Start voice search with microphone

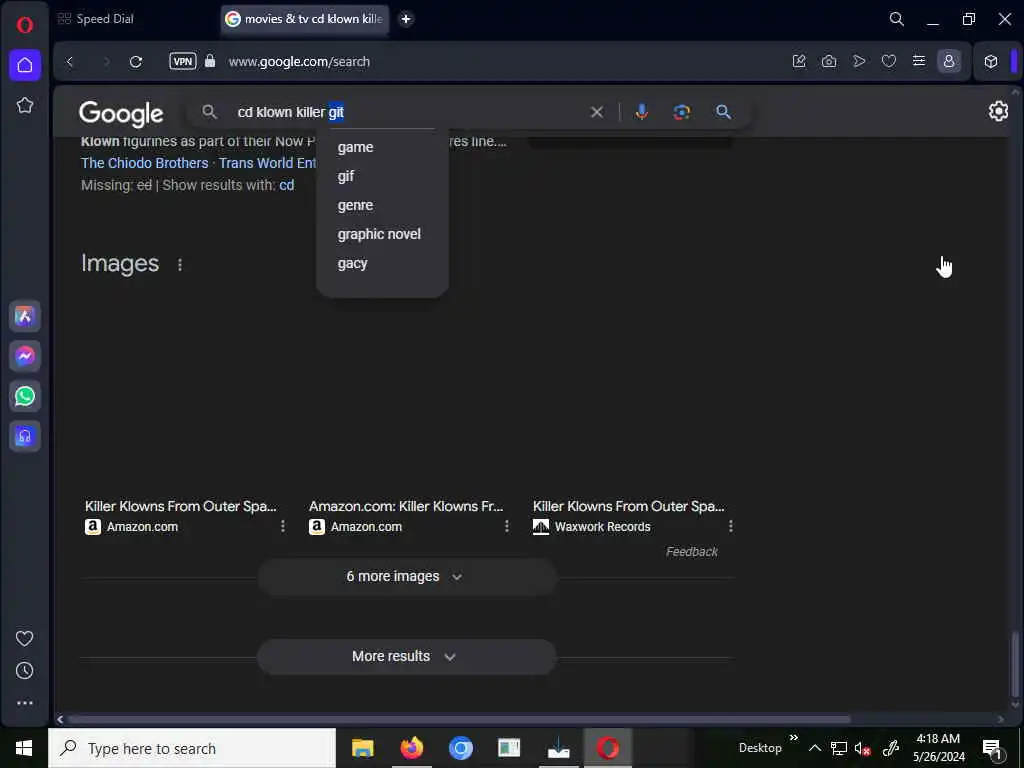pos(642,112)
